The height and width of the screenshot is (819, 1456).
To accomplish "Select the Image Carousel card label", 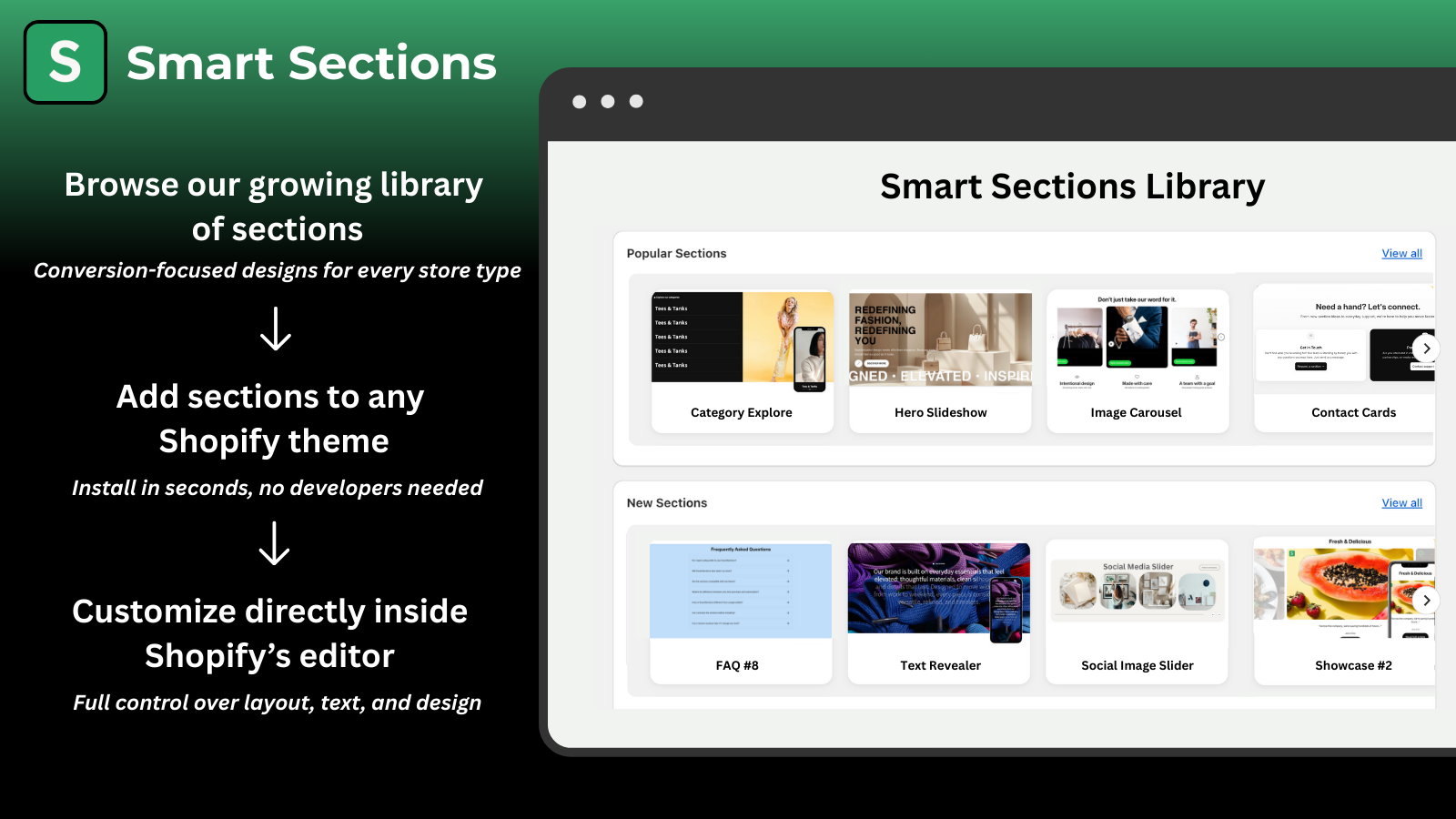I will point(1137,412).
